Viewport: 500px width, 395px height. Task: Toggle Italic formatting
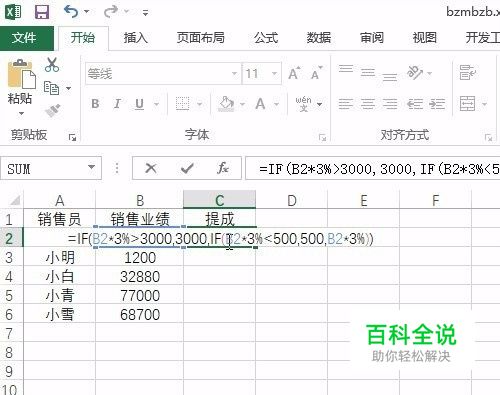117,104
